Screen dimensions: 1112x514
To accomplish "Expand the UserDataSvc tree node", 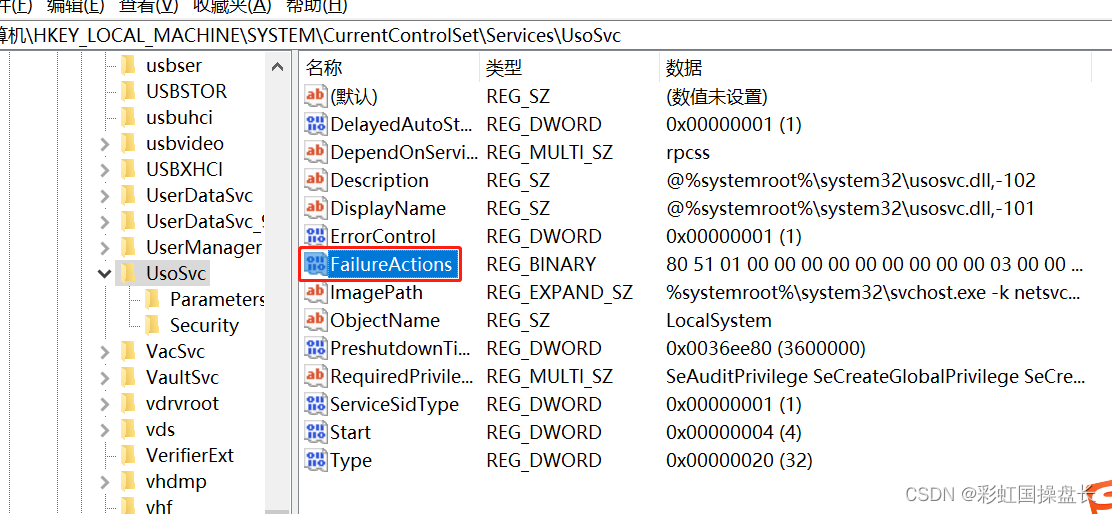I will [105, 196].
